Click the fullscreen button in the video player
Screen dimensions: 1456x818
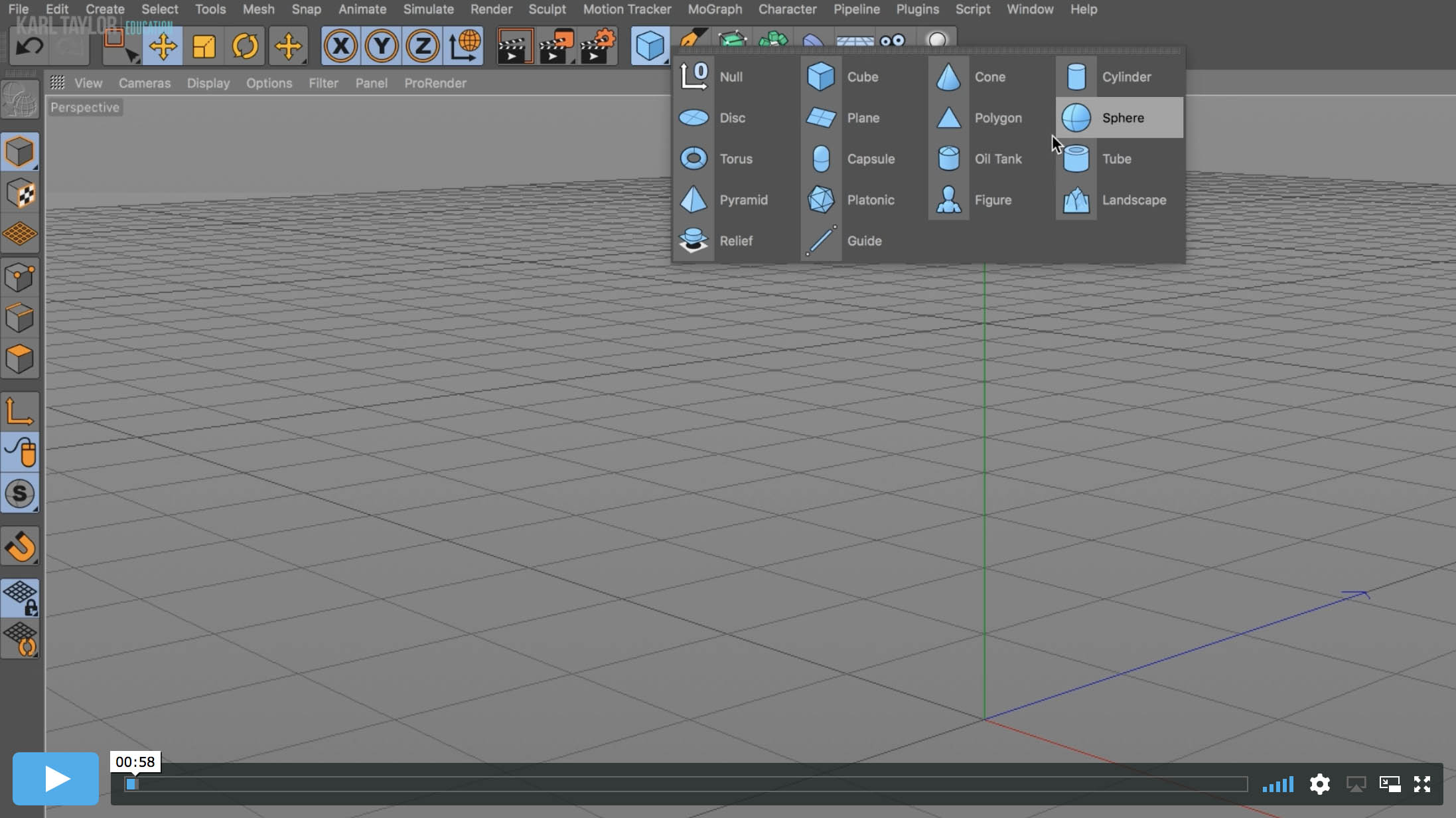1423,784
